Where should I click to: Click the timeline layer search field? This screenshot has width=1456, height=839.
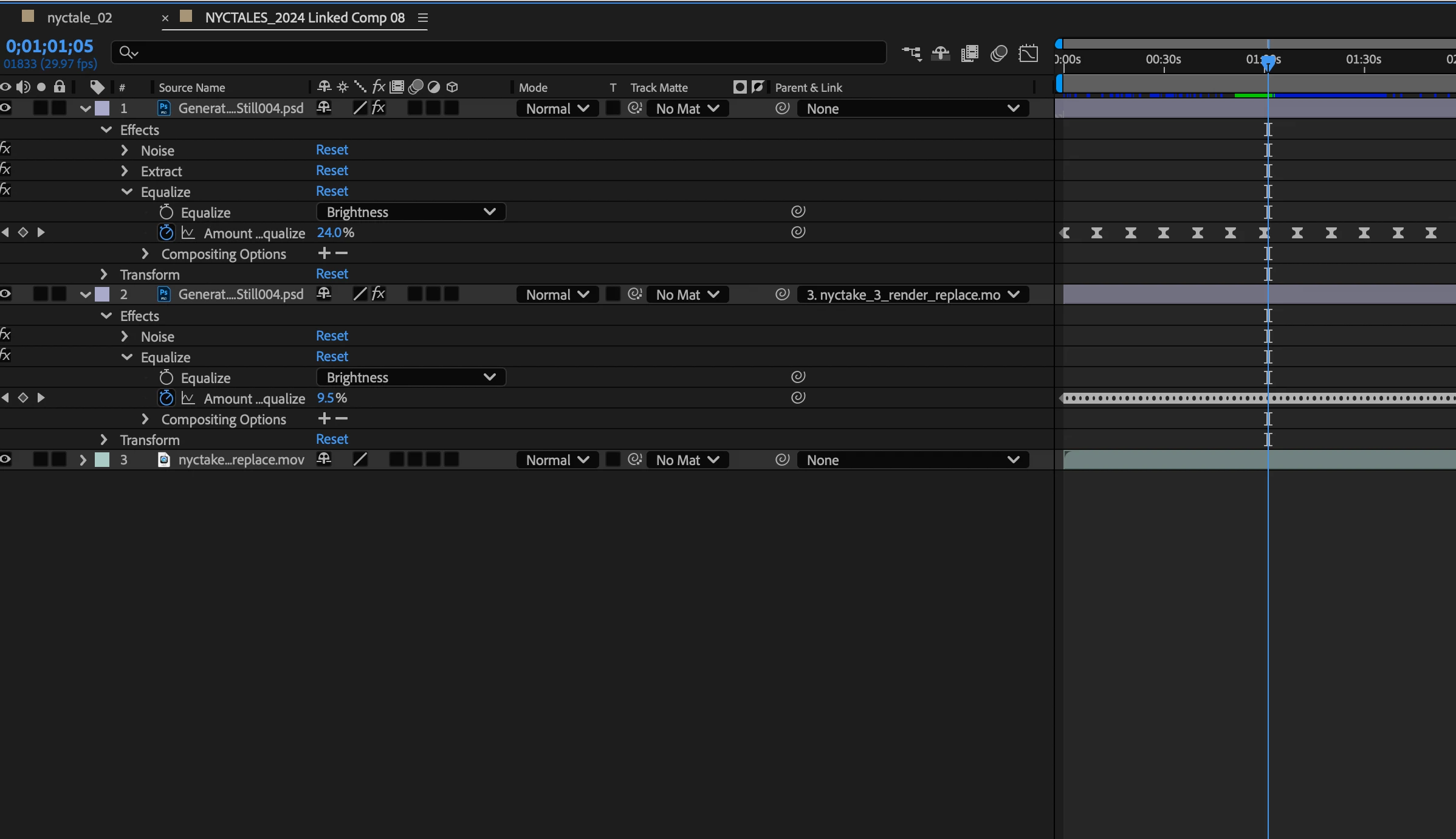[498, 53]
